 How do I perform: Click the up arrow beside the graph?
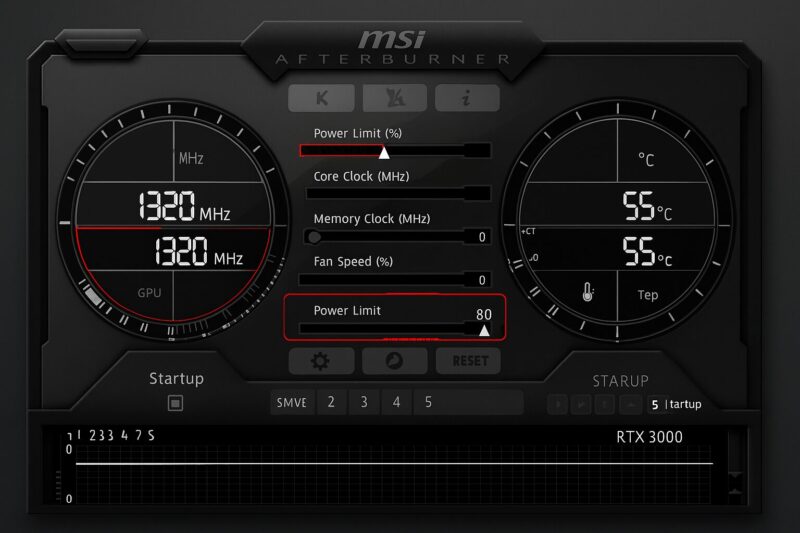point(735,491)
